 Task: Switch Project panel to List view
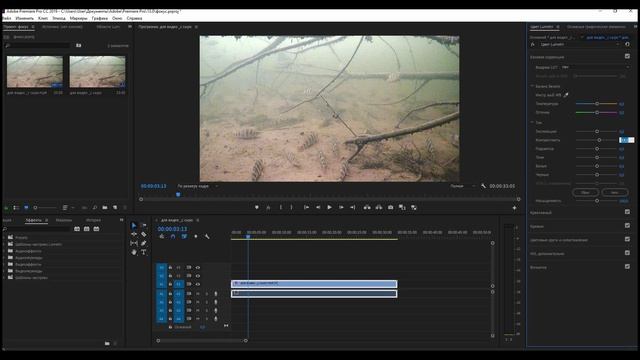[16, 208]
